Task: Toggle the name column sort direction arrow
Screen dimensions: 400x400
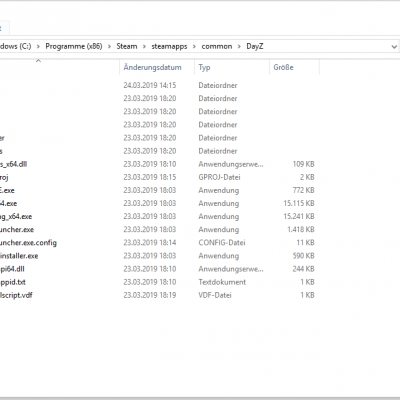Action: pyautogui.click(x=38, y=61)
